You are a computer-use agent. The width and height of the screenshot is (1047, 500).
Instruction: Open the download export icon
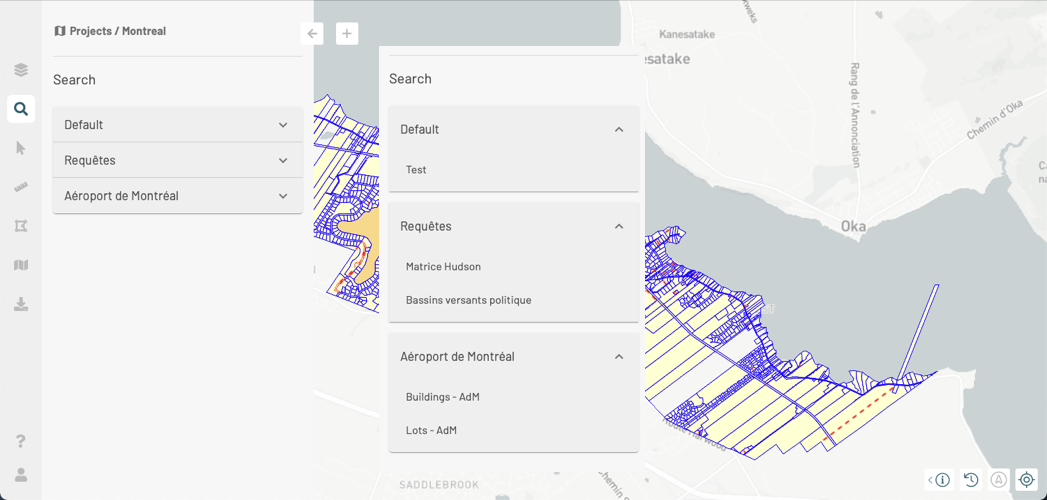20,304
